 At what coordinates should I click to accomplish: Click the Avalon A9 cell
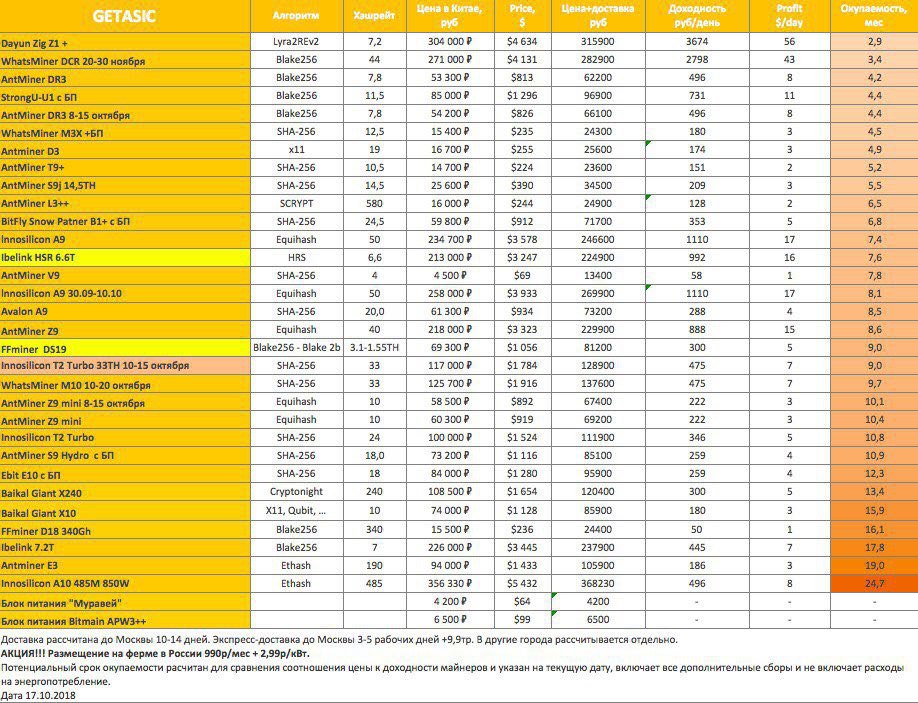click(125, 312)
